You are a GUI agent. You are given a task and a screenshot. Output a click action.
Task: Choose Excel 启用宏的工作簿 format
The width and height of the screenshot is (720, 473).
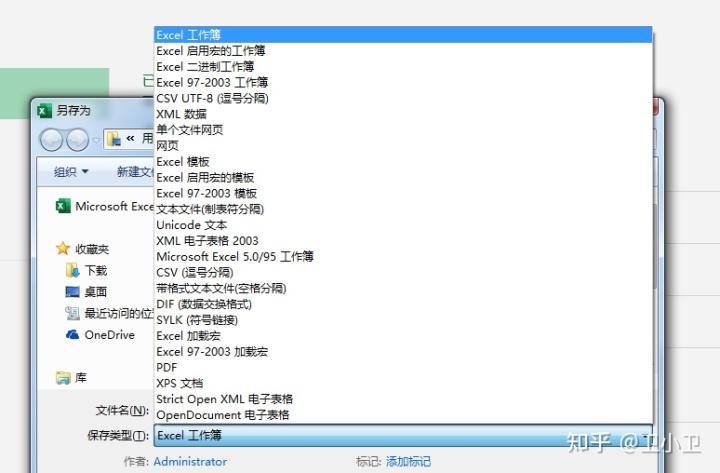click(x=403, y=51)
